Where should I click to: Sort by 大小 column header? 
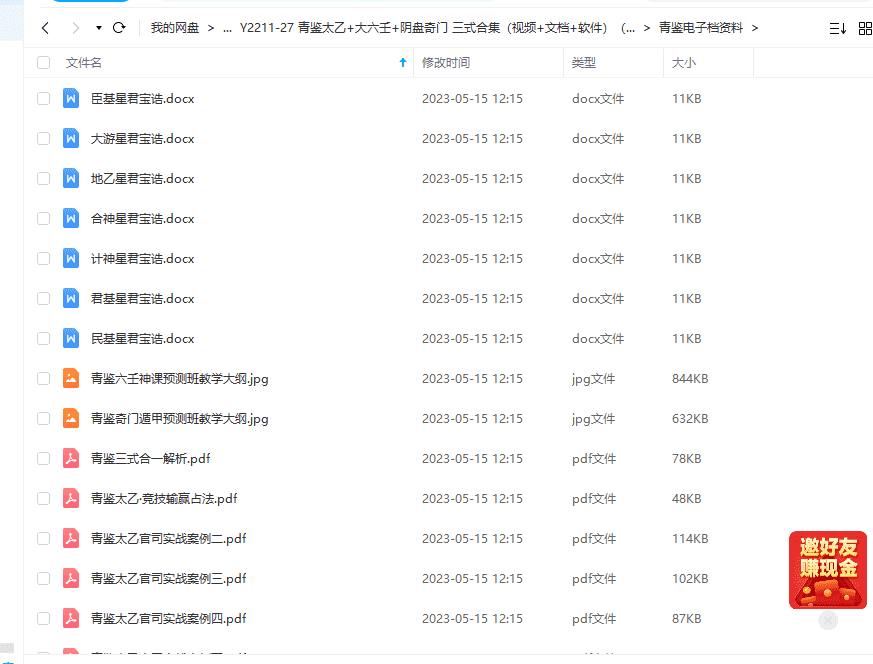(x=684, y=63)
